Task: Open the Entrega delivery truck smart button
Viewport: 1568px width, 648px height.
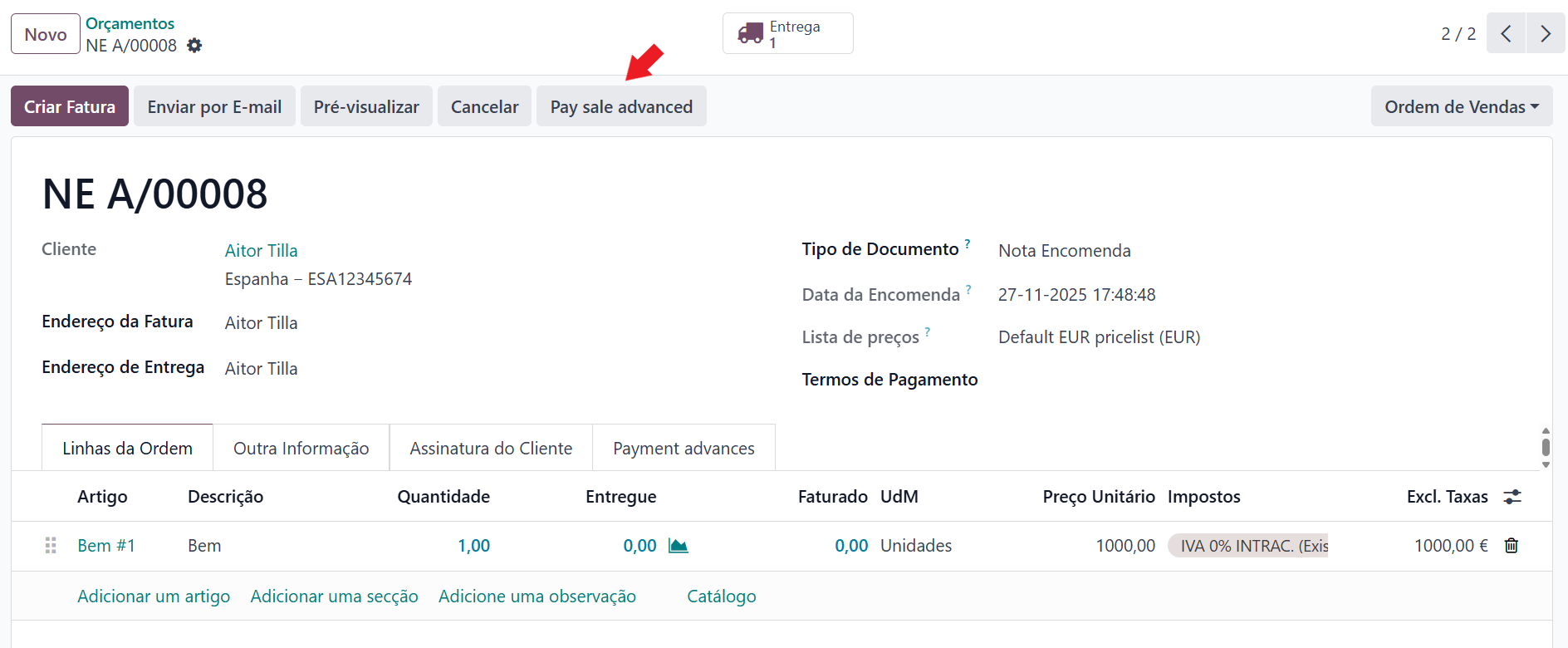Action: [x=787, y=33]
